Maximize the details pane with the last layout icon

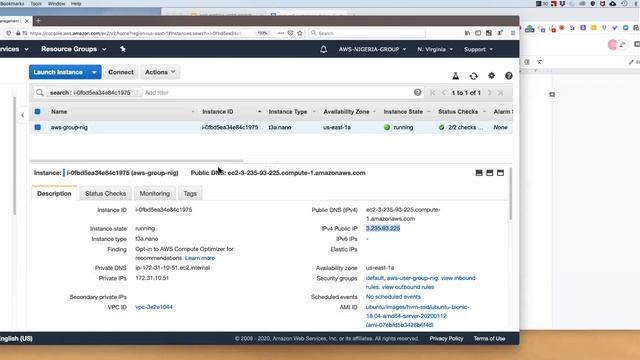pos(500,173)
